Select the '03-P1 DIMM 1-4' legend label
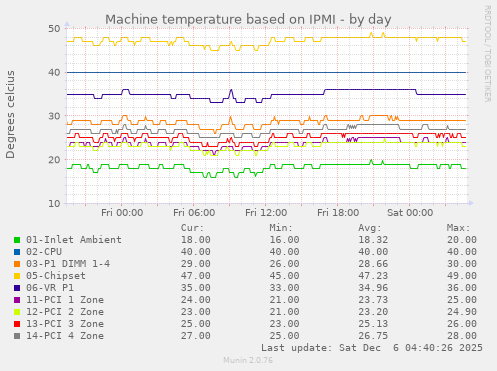The width and height of the screenshot is (497, 371). point(68,264)
